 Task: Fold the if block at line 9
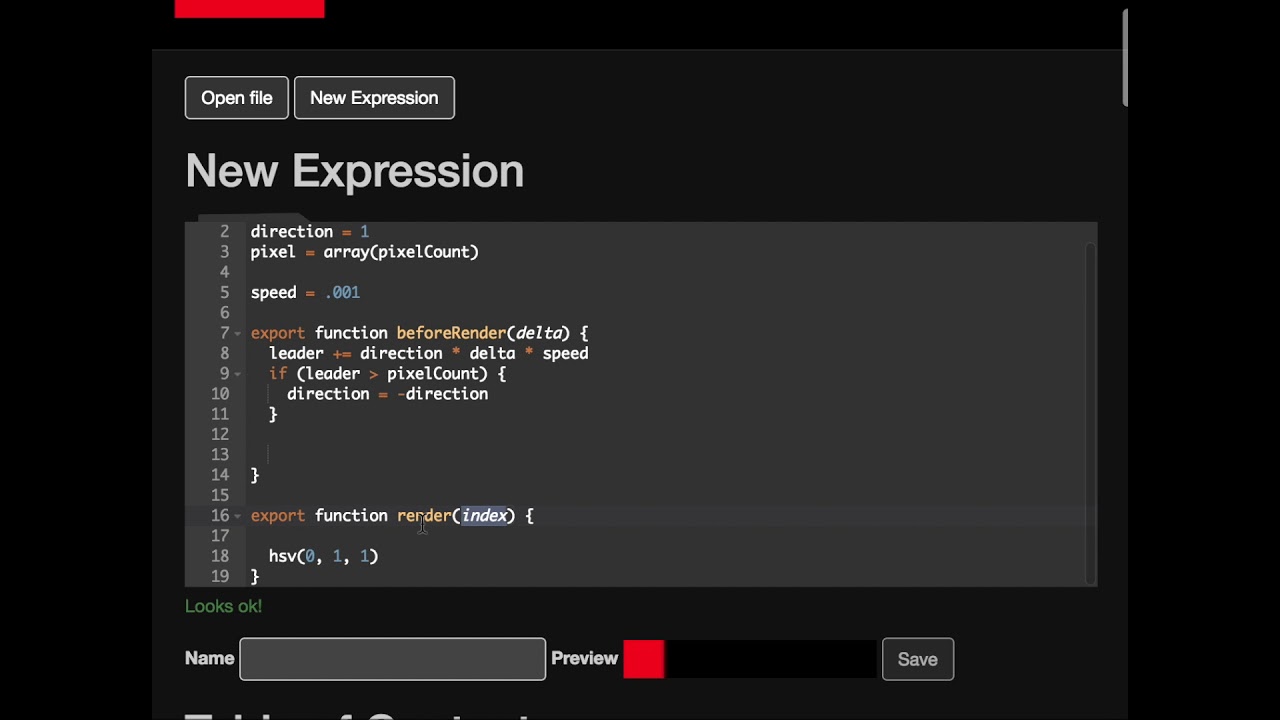click(238, 374)
